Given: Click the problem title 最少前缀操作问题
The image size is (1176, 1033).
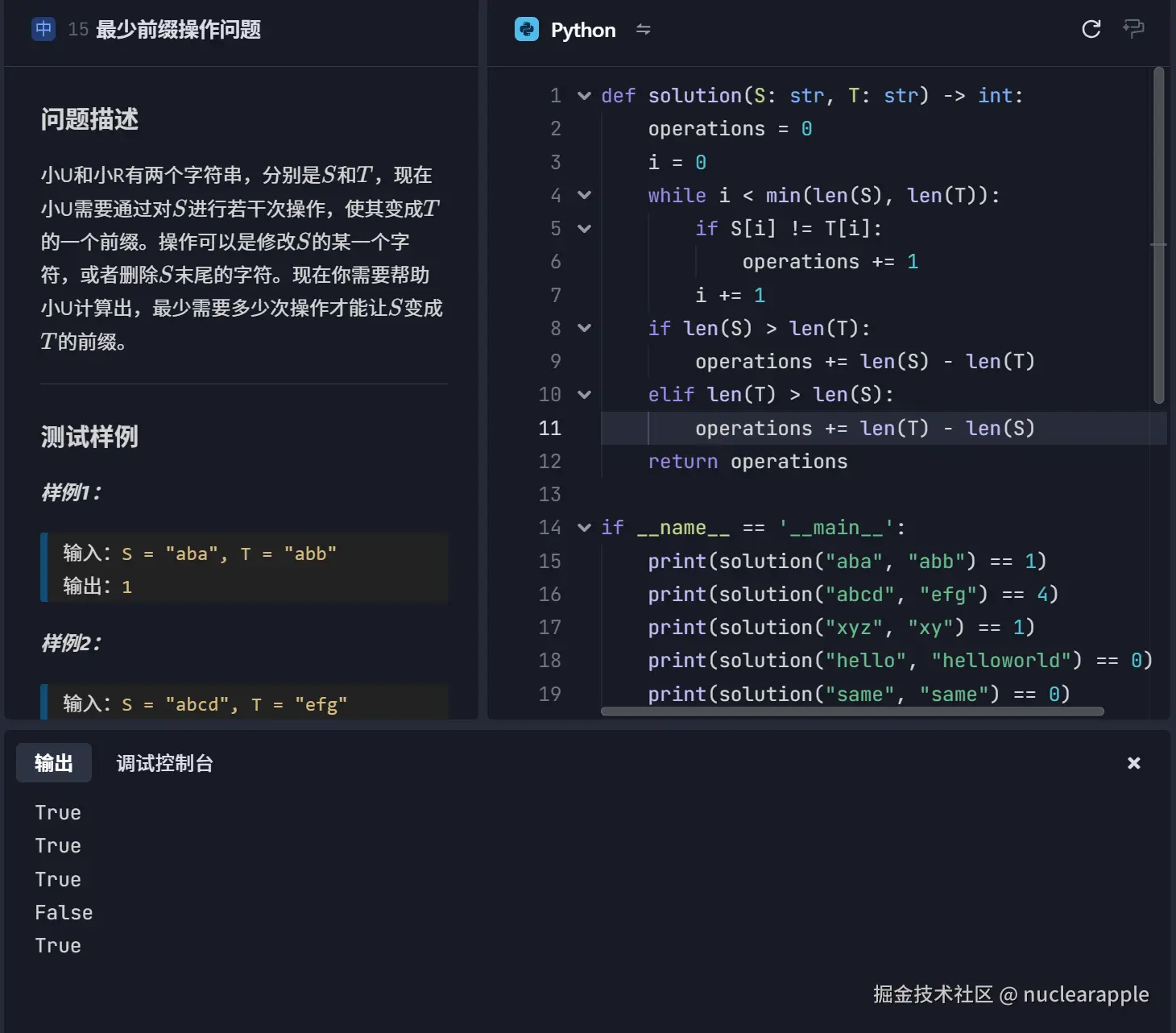Looking at the screenshot, I should point(178,30).
